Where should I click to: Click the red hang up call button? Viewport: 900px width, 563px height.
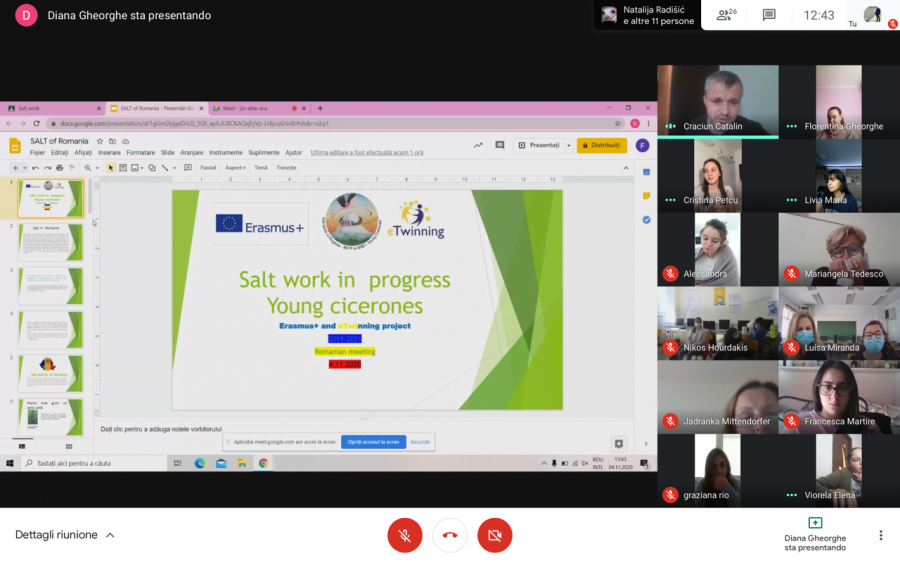pyautogui.click(x=450, y=535)
